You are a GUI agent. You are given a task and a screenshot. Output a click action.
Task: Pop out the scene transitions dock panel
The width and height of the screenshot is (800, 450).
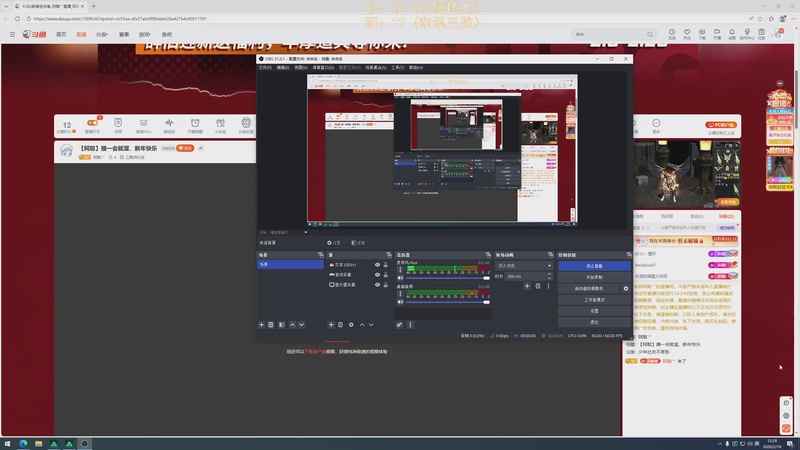(551, 255)
